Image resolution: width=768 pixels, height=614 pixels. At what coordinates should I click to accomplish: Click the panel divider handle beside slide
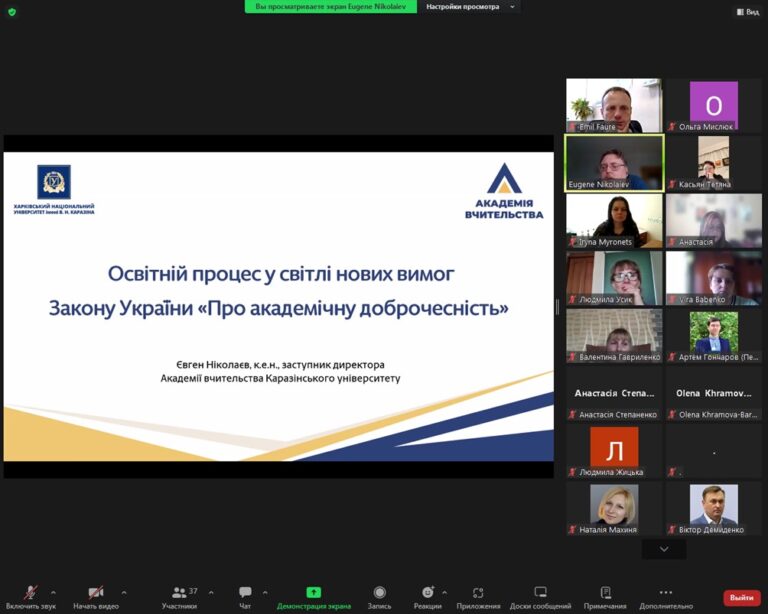click(x=558, y=307)
